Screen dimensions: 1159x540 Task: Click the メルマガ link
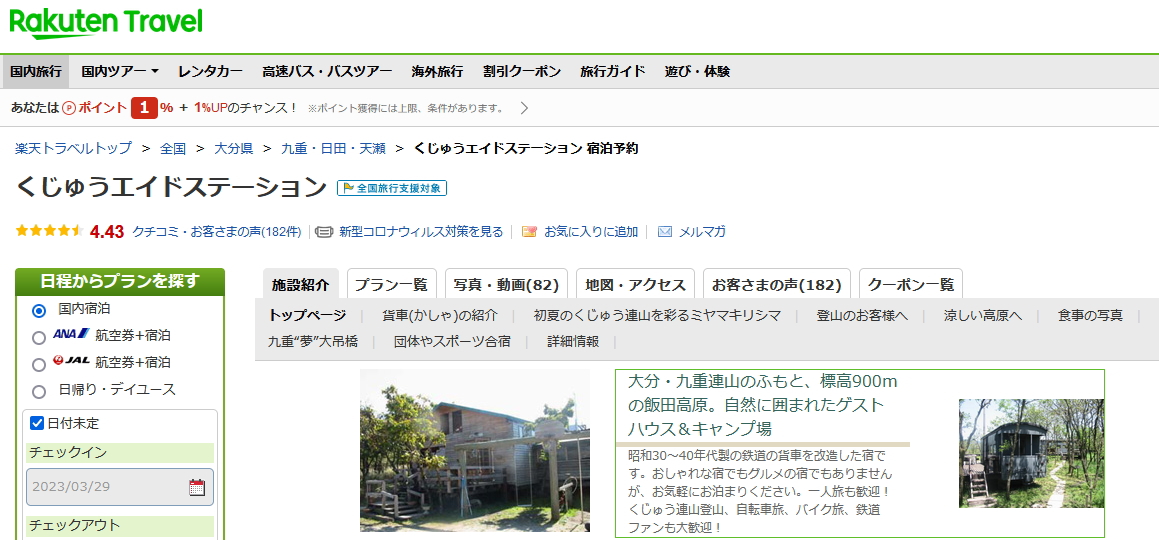tap(702, 231)
